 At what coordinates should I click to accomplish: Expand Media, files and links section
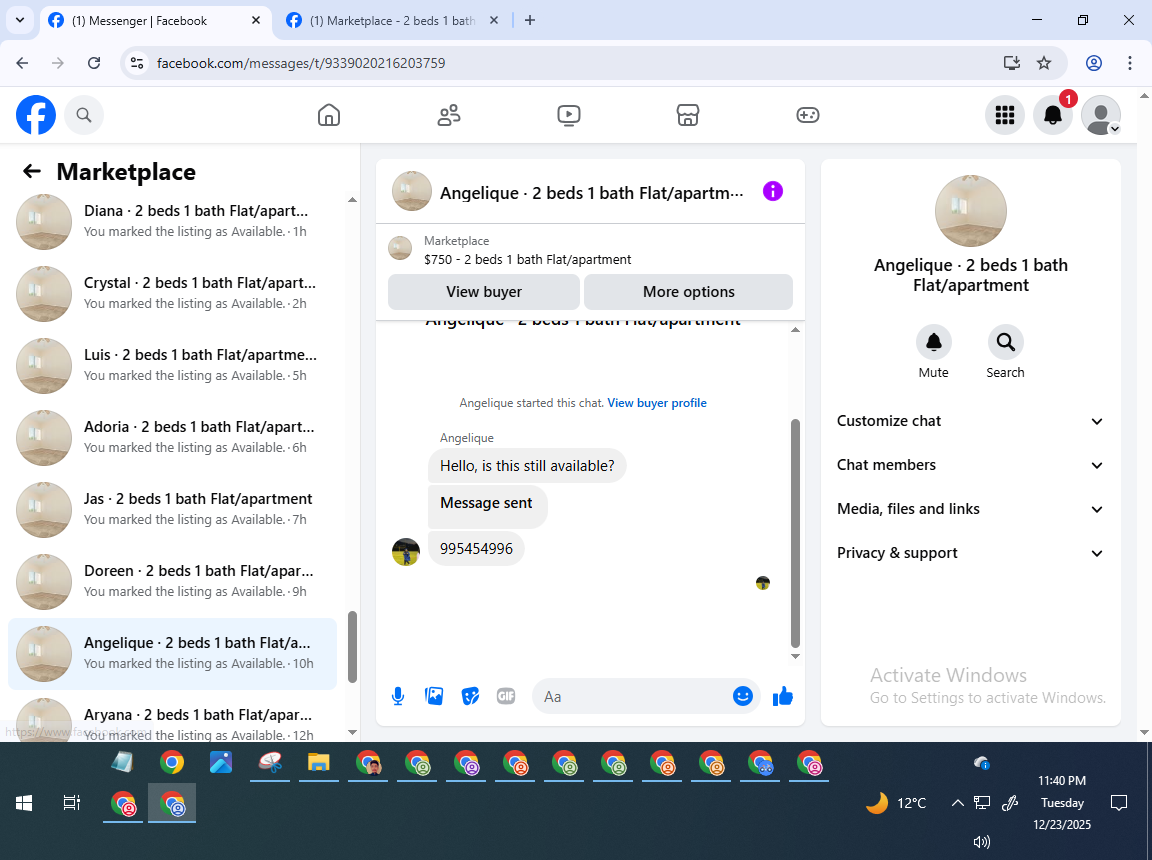tap(971, 510)
